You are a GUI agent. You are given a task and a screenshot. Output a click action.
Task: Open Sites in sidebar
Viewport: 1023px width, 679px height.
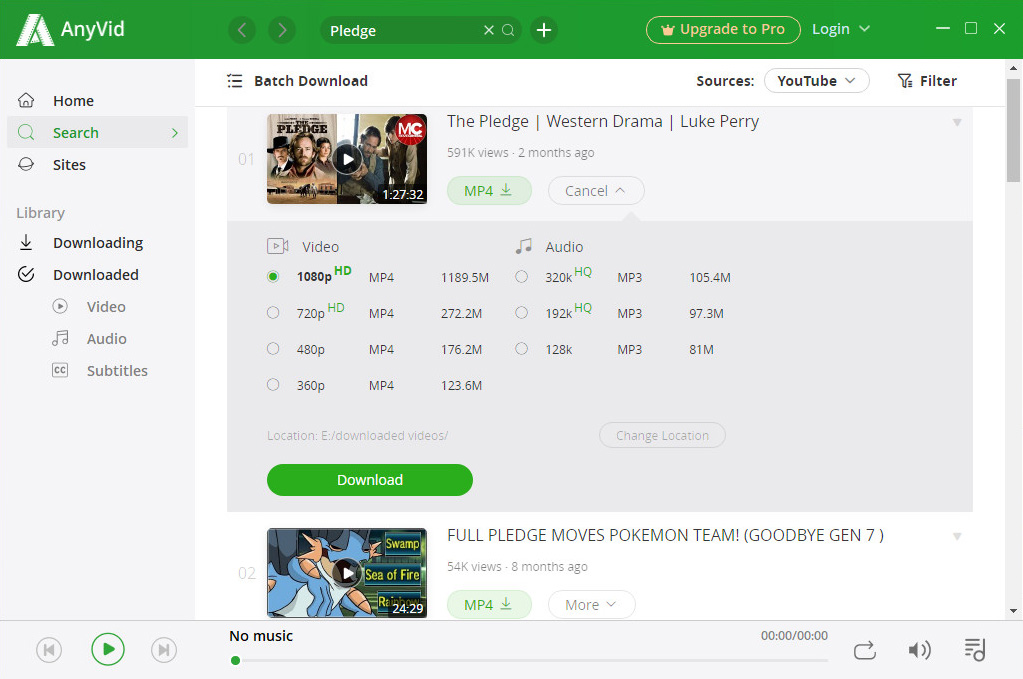pos(97,164)
